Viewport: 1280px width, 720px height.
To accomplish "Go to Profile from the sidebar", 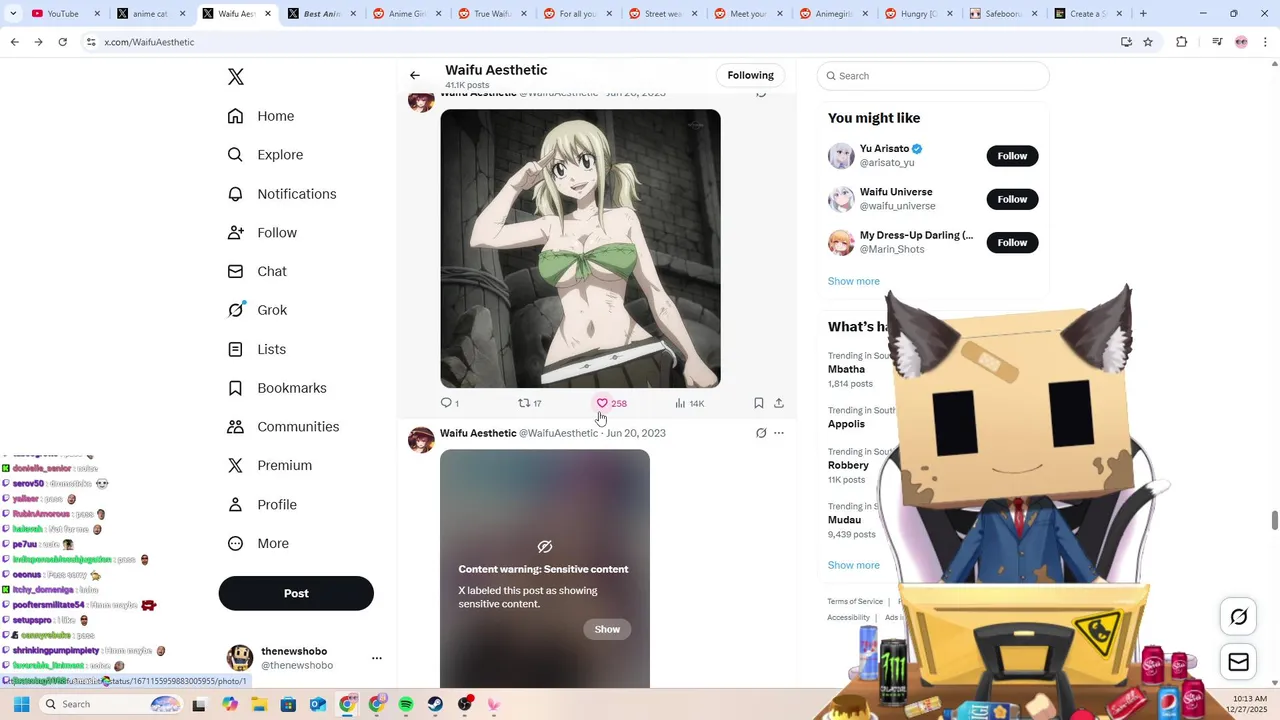I will pos(262,505).
